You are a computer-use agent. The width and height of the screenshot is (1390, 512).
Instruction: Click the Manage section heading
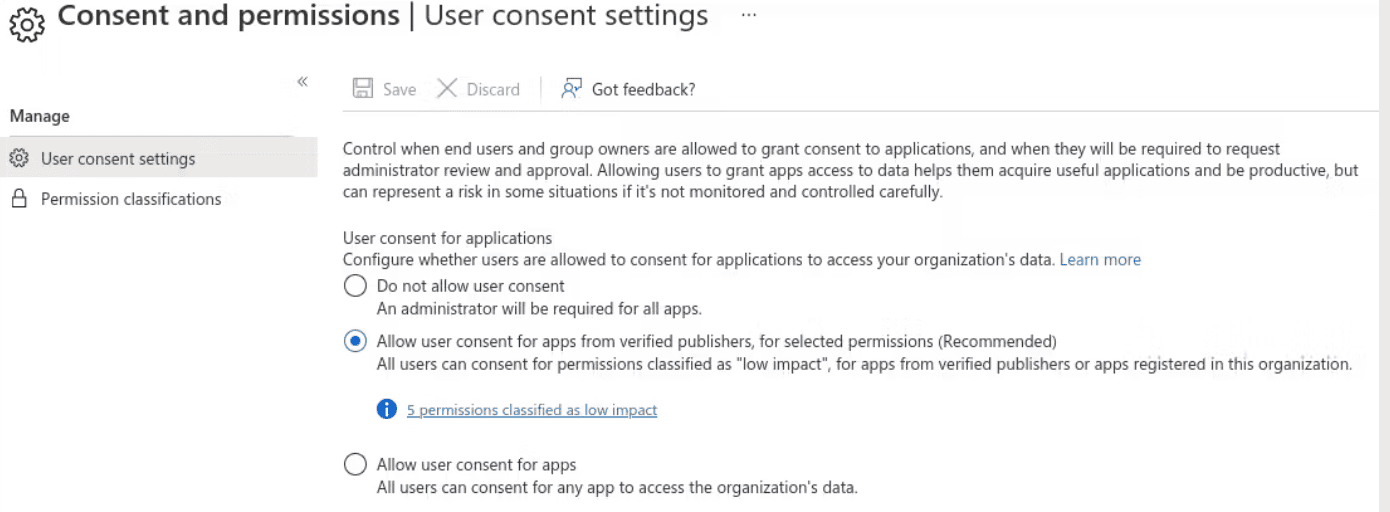tap(40, 116)
